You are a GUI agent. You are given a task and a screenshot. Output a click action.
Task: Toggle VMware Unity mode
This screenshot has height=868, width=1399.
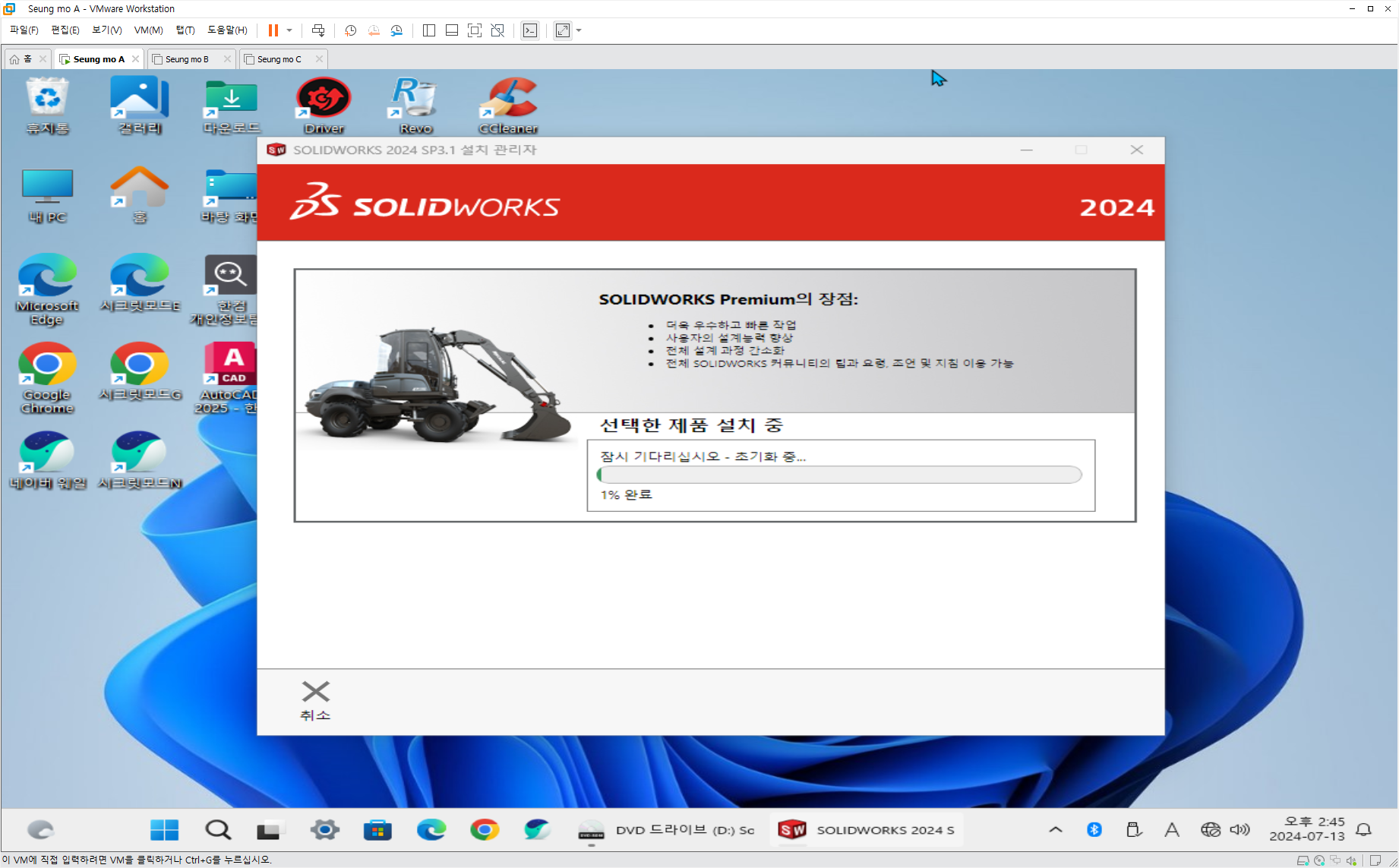coord(497,30)
